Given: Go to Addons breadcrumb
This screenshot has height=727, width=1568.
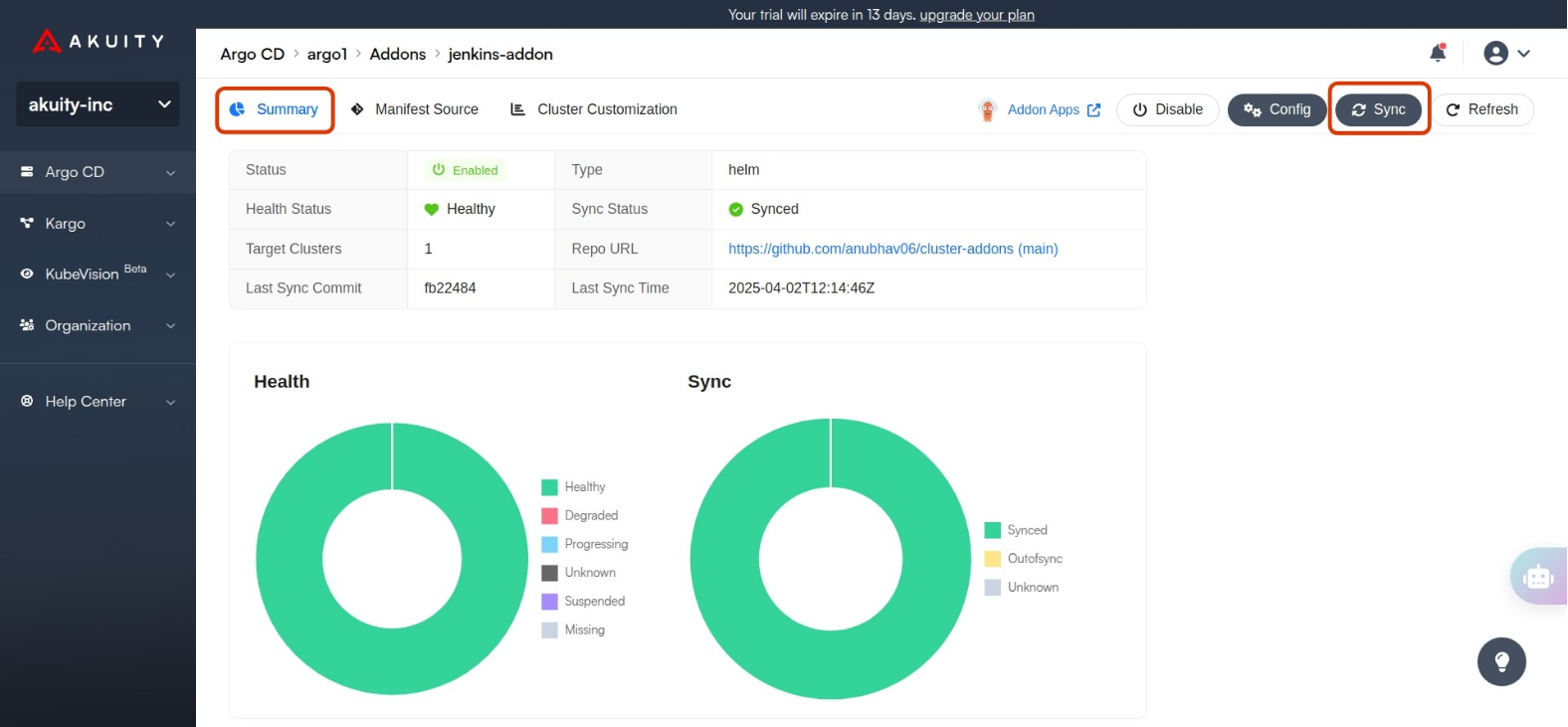Looking at the screenshot, I should tap(398, 54).
